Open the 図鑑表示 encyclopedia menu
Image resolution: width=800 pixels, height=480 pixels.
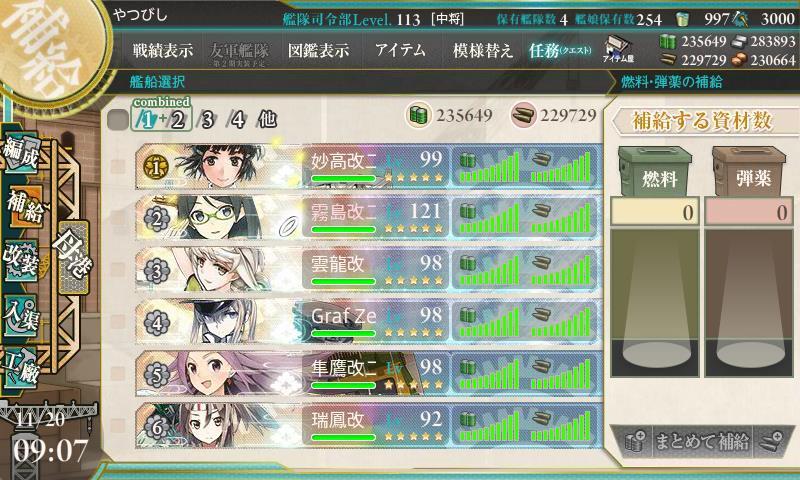click(318, 50)
